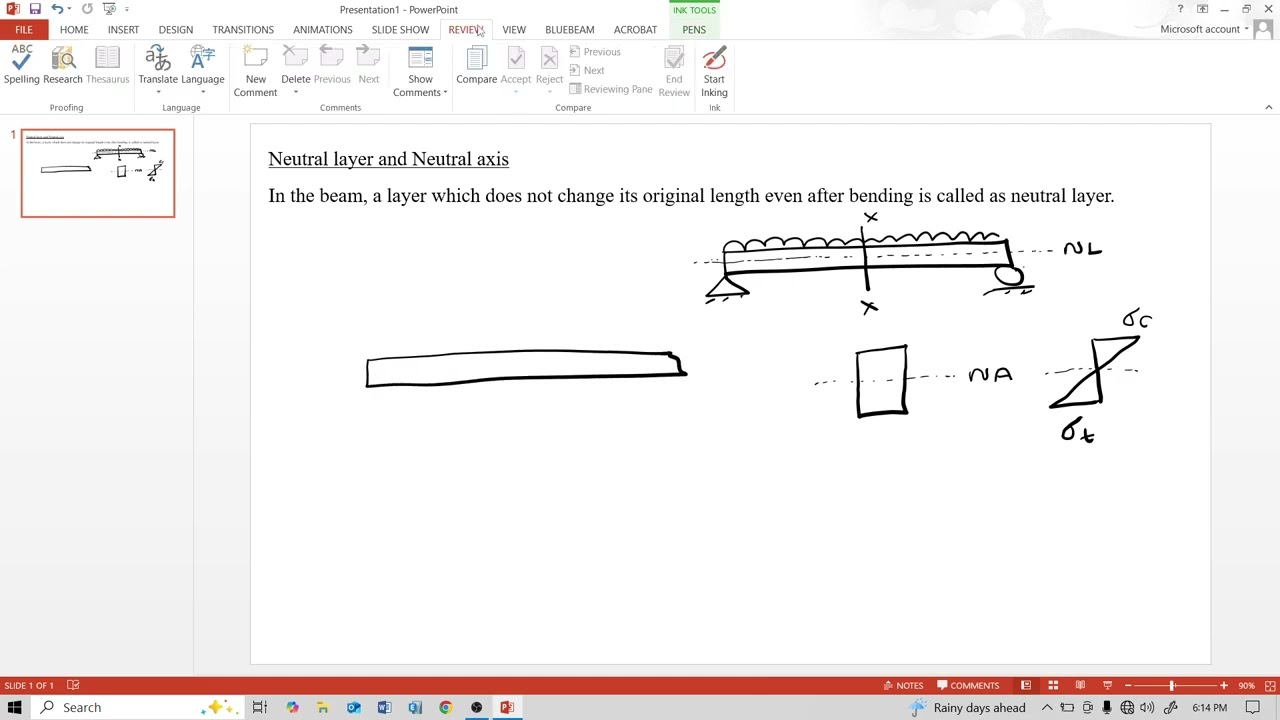Open the PENS tab under Ink Tools
Screen dimensions: 1280x720
pyautogui.click(x=694, y=29)
